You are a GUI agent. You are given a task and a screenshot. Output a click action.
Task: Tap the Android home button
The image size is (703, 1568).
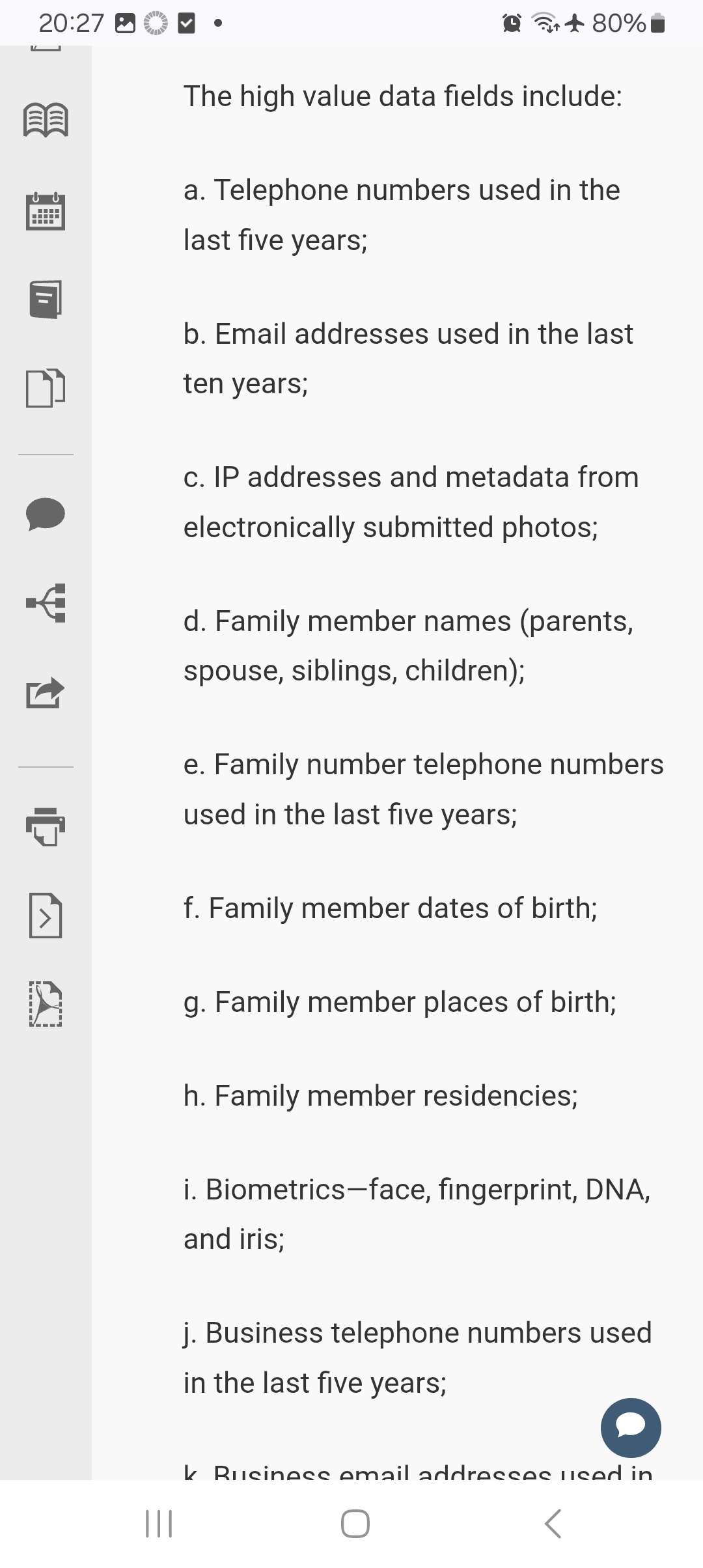[x=355, y=1524]
